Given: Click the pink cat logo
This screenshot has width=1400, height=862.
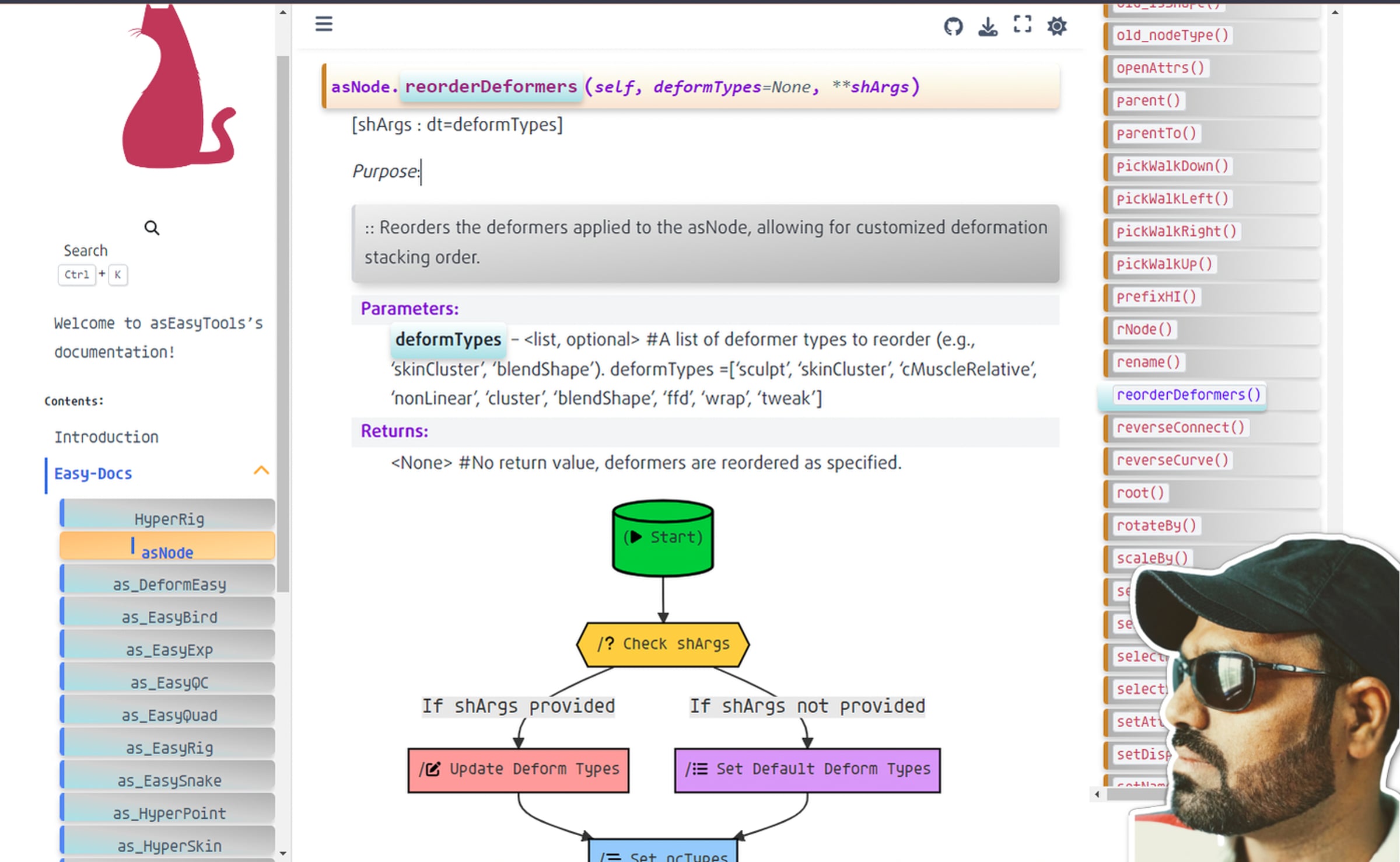Looking at the screenshot, I should point(178,85).
